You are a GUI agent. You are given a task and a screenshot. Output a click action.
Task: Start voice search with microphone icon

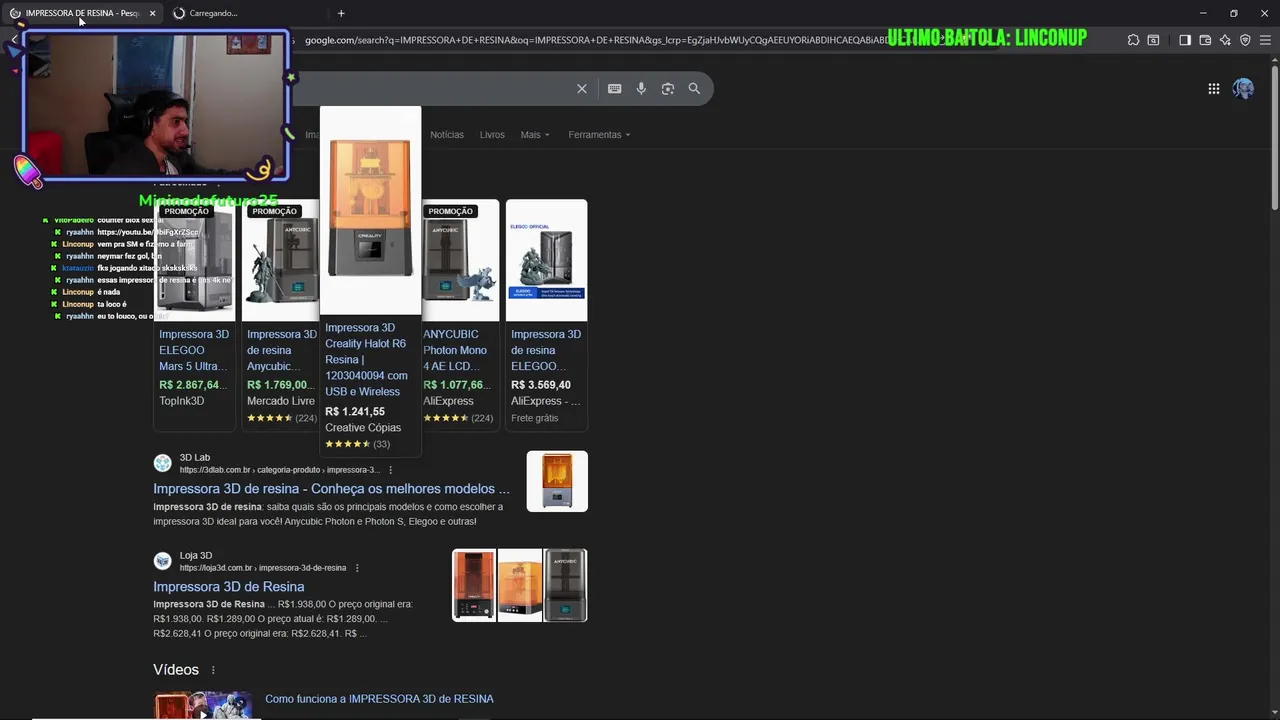coord(641,89)
